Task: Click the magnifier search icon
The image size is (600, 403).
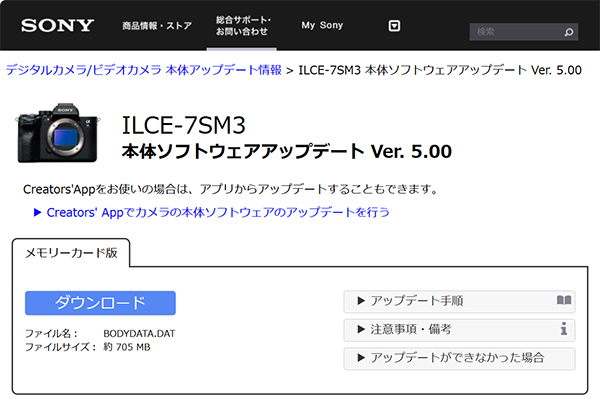Action: click(x=569, y=32)
